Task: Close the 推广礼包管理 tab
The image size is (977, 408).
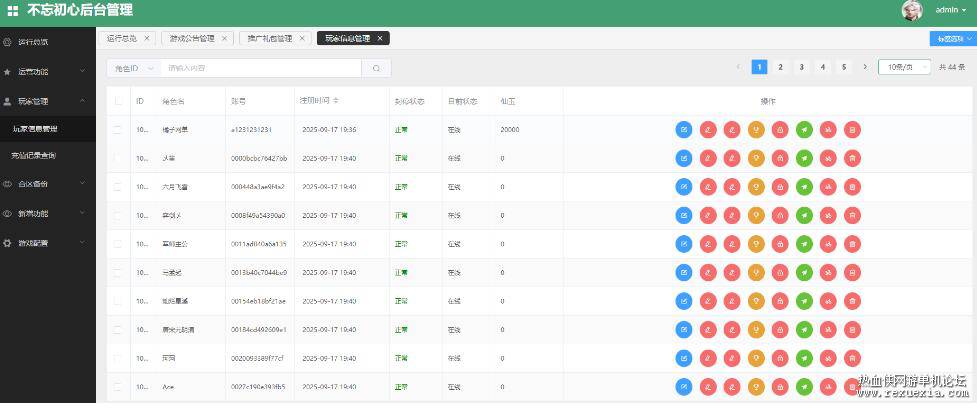Action: (302, 39)
